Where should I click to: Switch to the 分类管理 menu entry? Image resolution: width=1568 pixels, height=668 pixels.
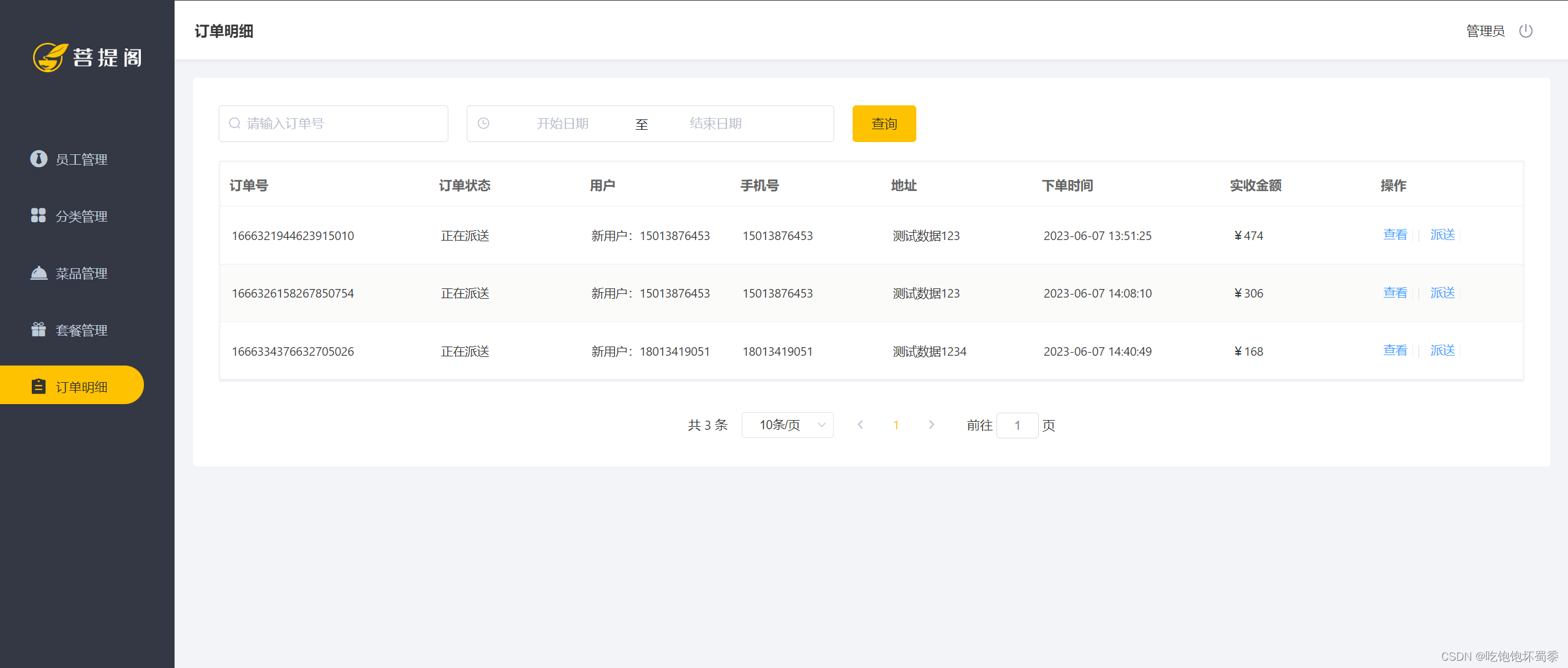coord(81,216)
